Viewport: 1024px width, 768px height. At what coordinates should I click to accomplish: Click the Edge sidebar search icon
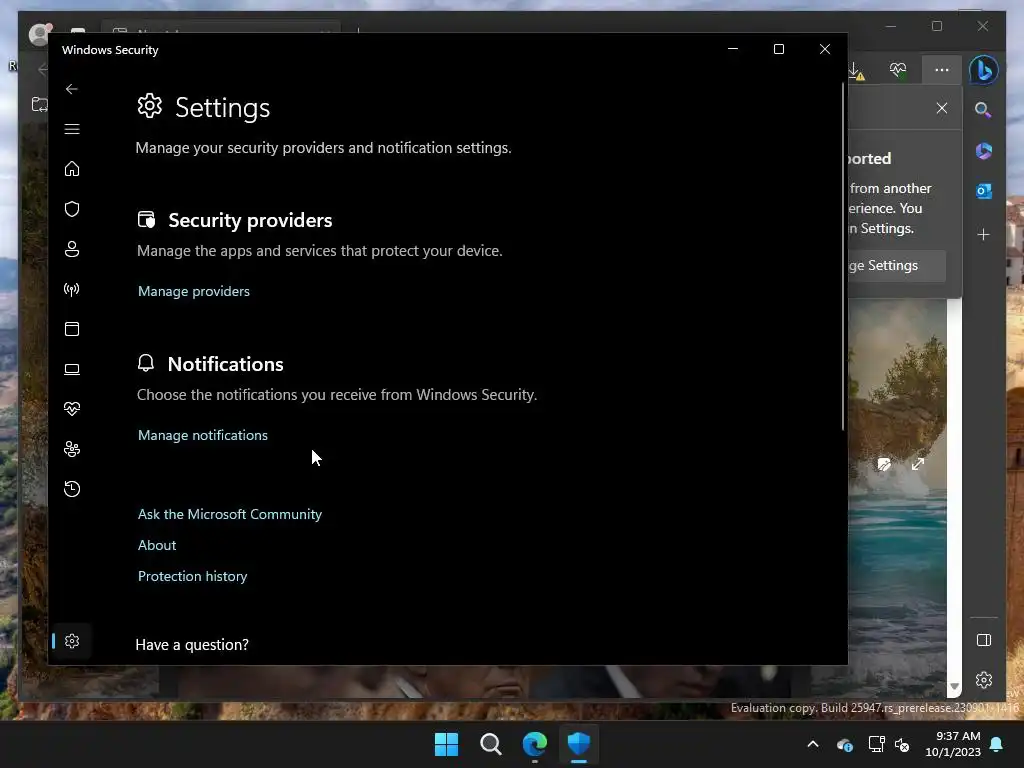coord(984,110)
